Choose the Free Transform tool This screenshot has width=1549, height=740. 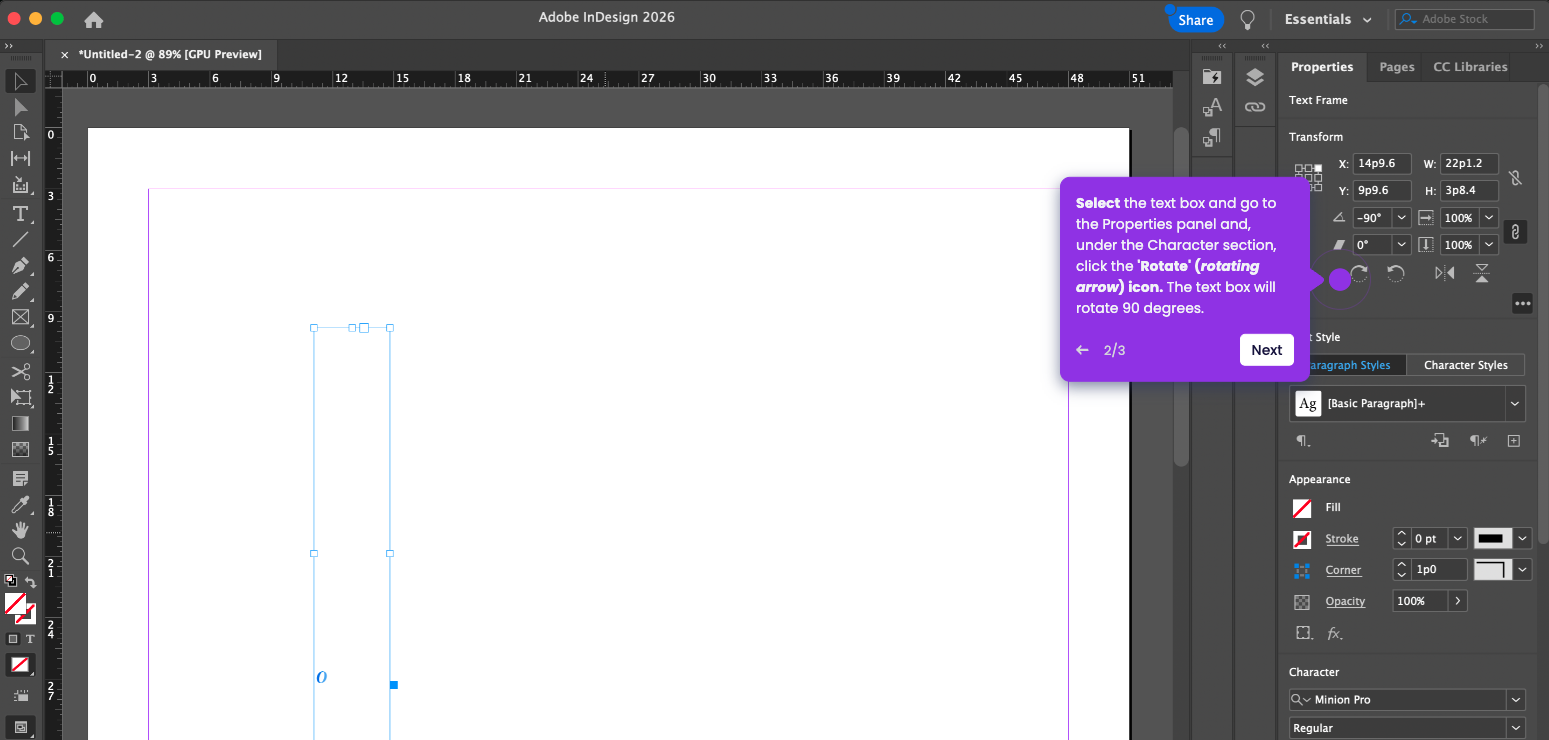coord(20,397)
